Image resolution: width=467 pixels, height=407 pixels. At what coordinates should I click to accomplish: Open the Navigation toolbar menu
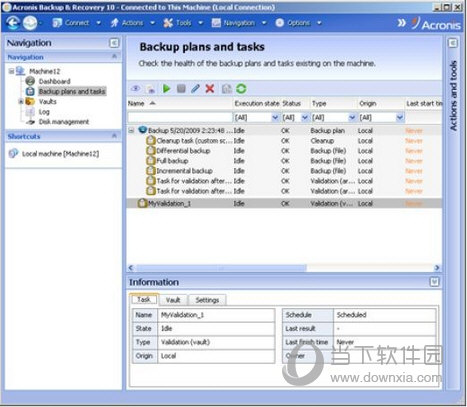click(239, 23)
